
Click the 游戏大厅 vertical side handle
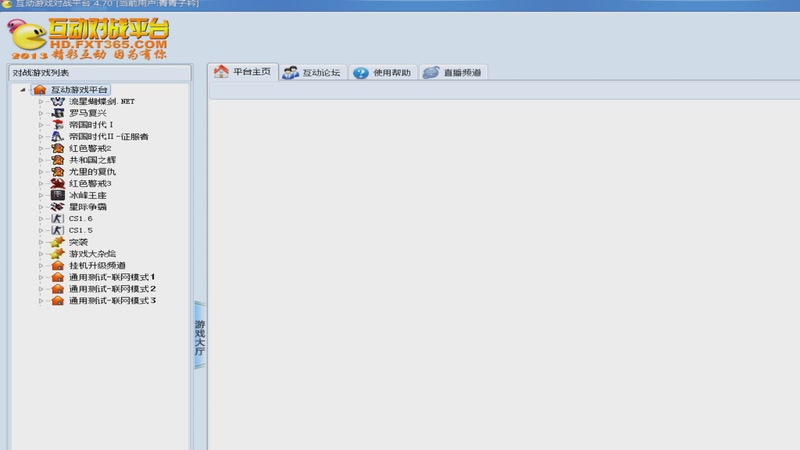(200, 335)
